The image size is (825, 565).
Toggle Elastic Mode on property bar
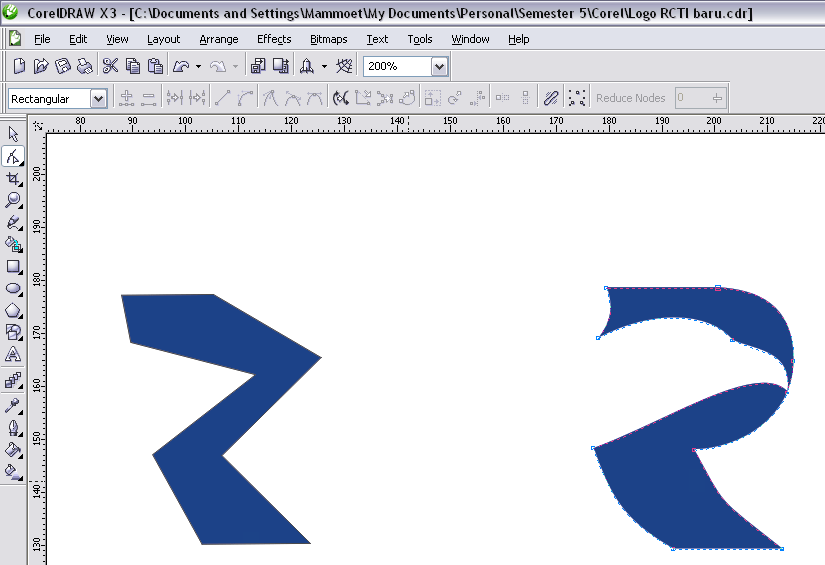click(x=551, y=98)
